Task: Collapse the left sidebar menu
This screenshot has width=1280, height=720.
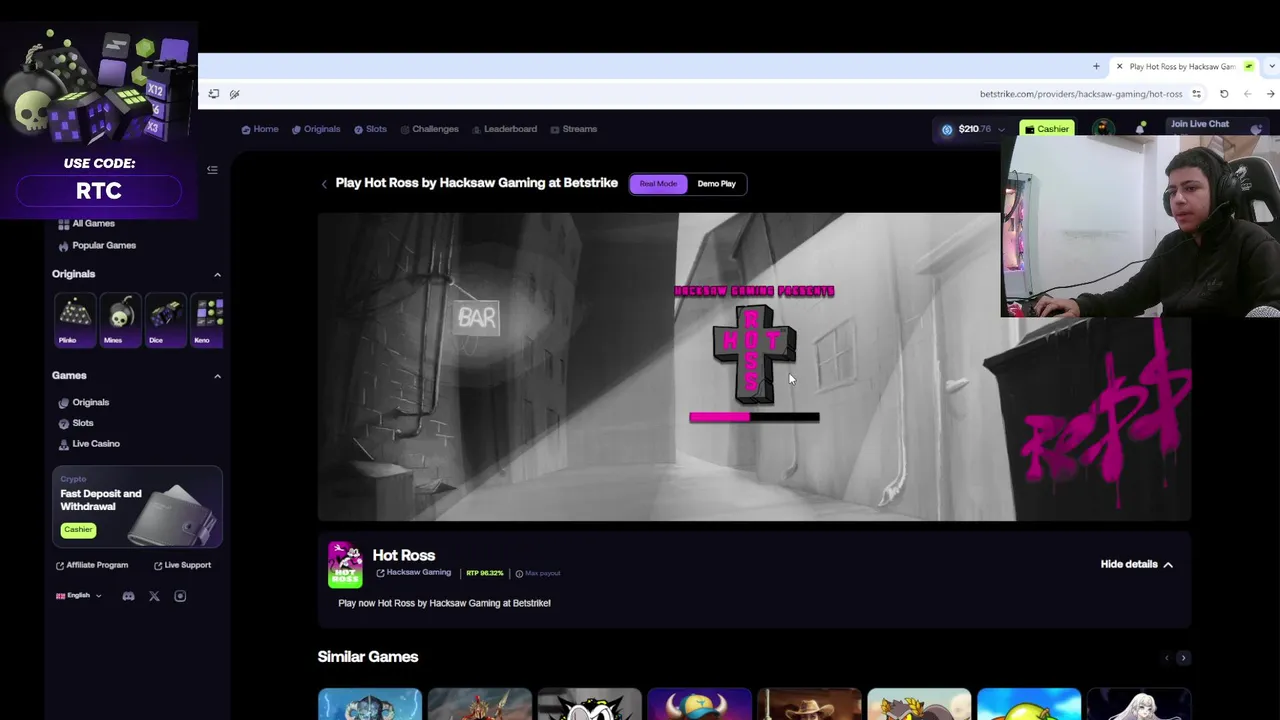Action: click(212, 170)
